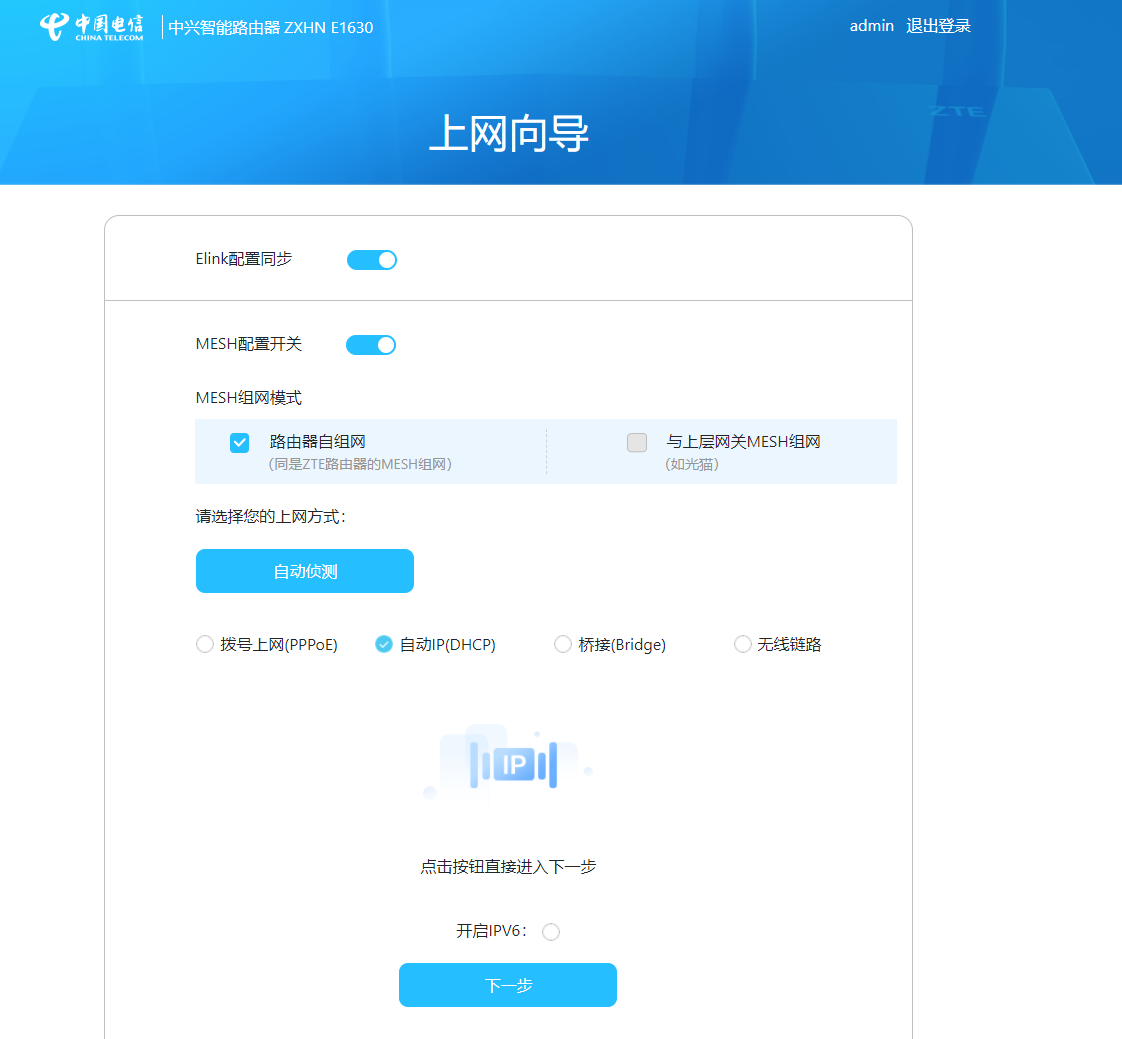This screenshot has width=1122, height=1039.
Task: Click the (同是ZTE路由器的MESH组网) description
Action: (x=360, y=464)
